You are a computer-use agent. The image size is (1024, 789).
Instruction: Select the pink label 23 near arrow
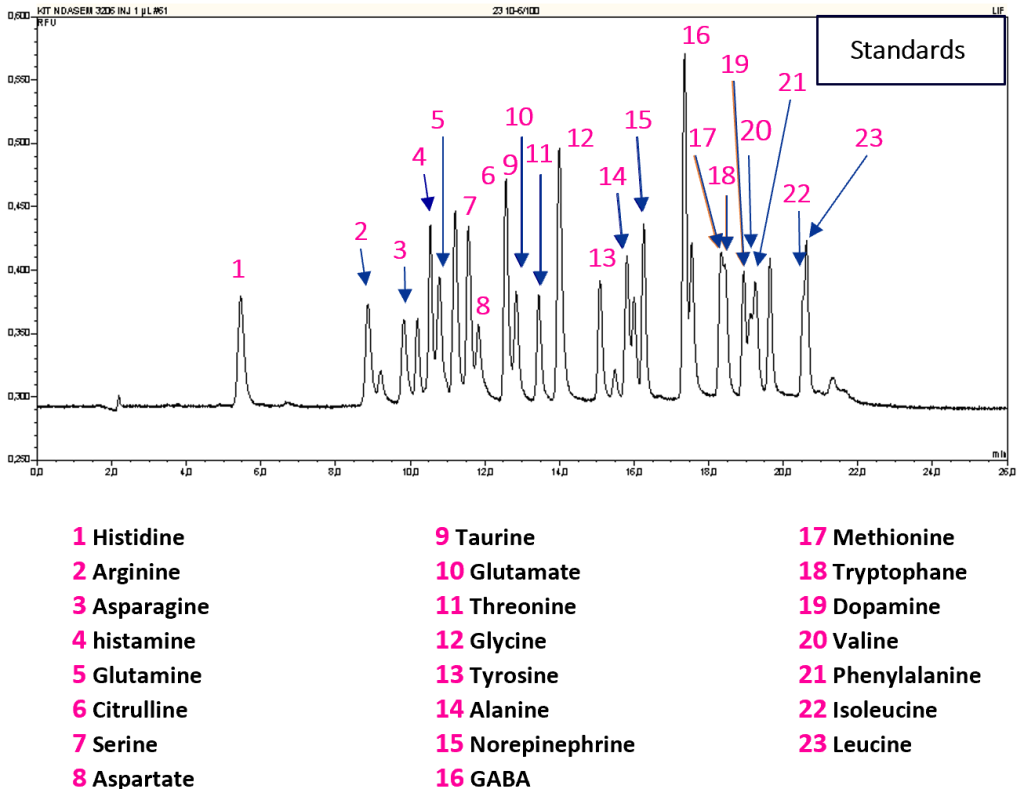coord(869,138)
